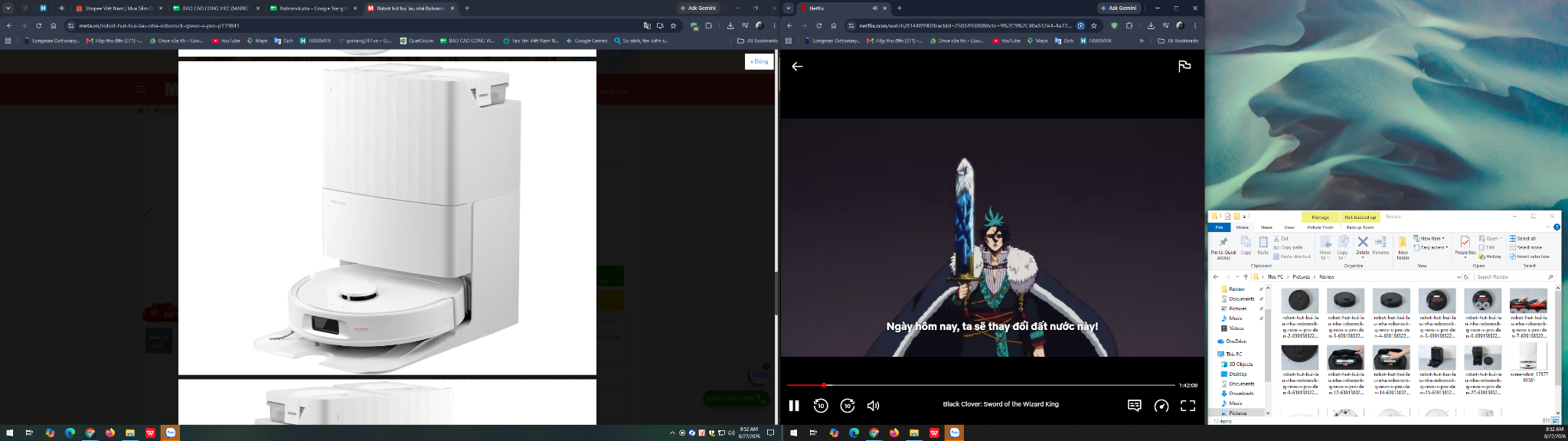Click the Copy icon in Explorer ribbon
1568x441 pixels.
click(x=1246, y=245)
